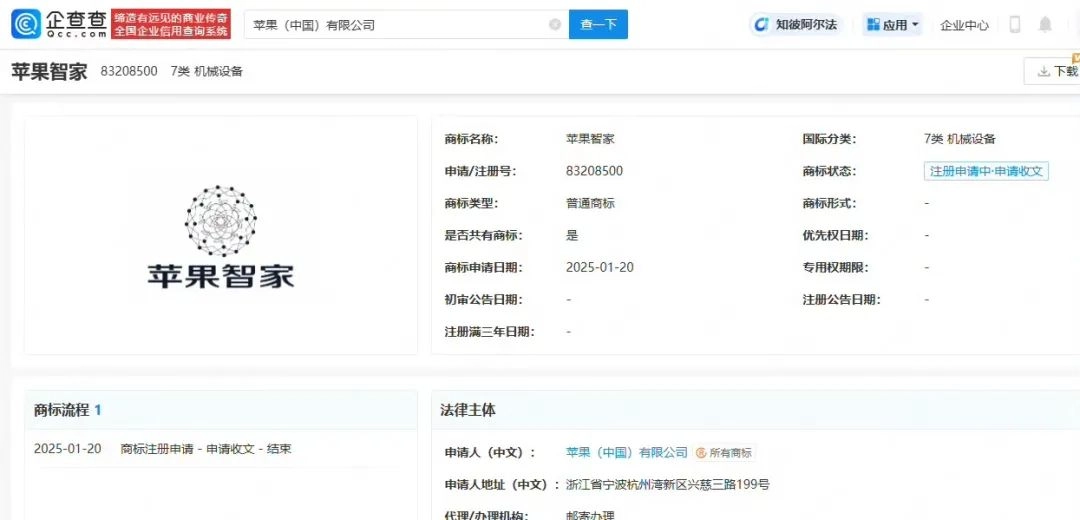Click the 商标状态 label
This screenshot has width=1080, height=520.
pyautogui.click(x=829, y=171)
